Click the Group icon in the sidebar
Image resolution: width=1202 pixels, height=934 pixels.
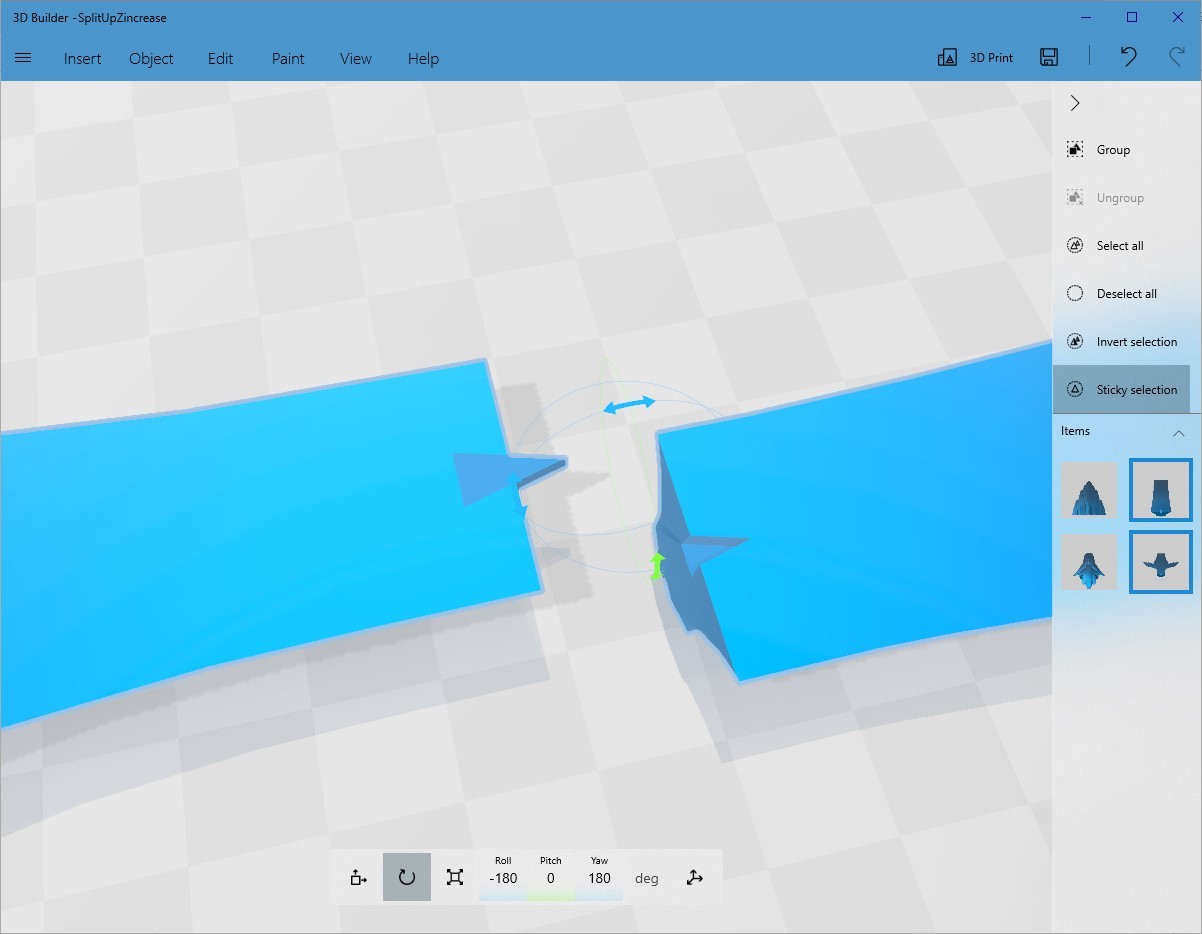1074,149
